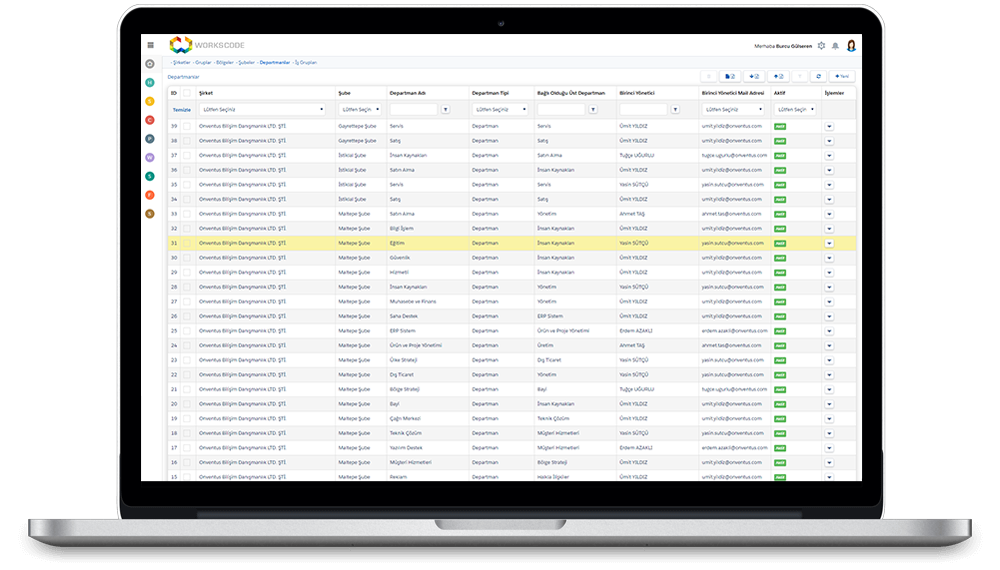The height and width of the screenshot is (570, 1000).
Task: Apply filter icon beside Bağlı Olduğu Üst Departman field
Action: coord(593,110)
